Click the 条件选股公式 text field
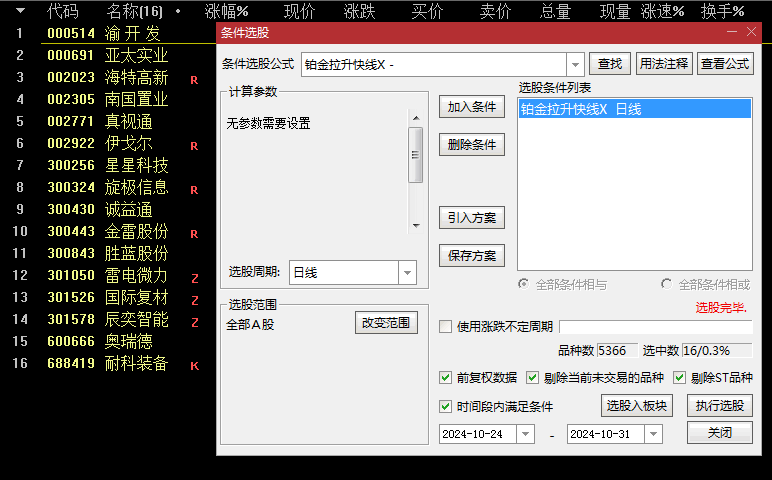 tap(434, 64)
